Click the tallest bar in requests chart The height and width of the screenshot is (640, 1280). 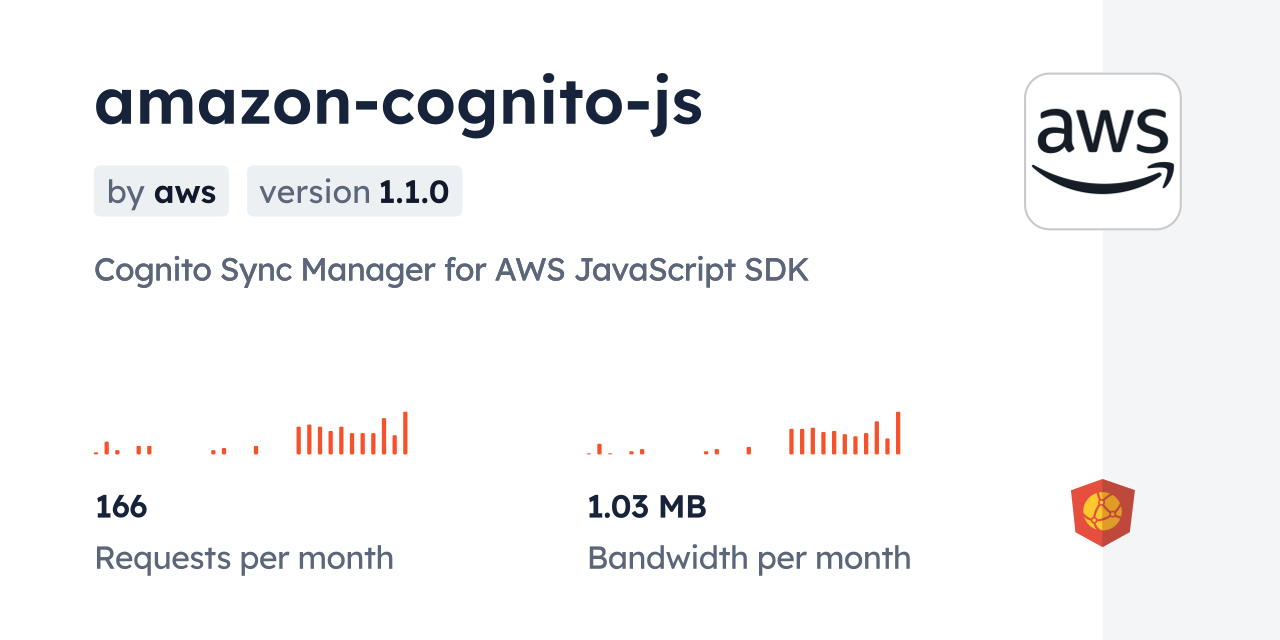405,433
